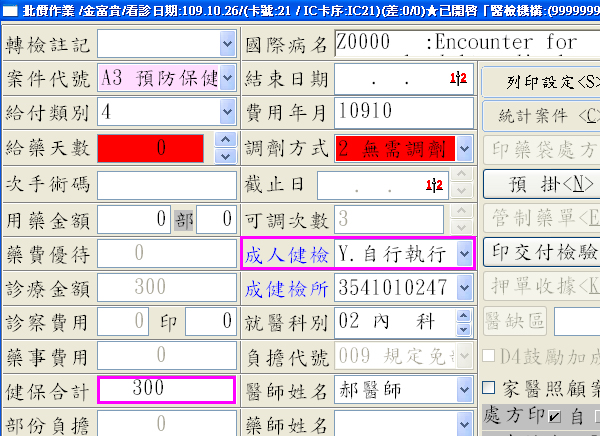Expand the 轉檢註記 dropdown
This screenshot has height=436, width=600.
pyautogui.click(x=226, y=43)
